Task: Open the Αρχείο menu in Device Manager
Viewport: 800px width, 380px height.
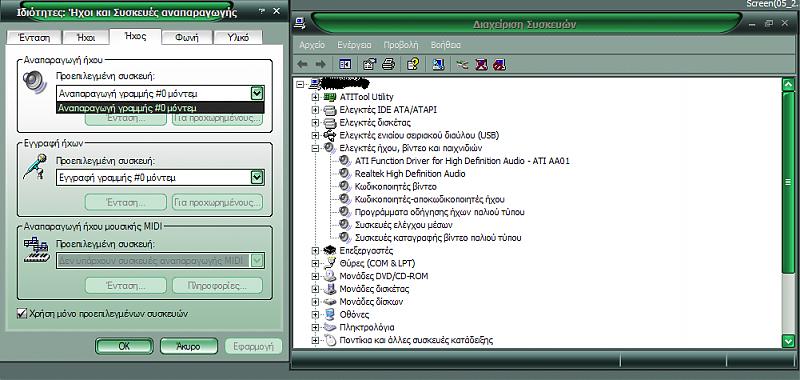Action: point(312,45)
